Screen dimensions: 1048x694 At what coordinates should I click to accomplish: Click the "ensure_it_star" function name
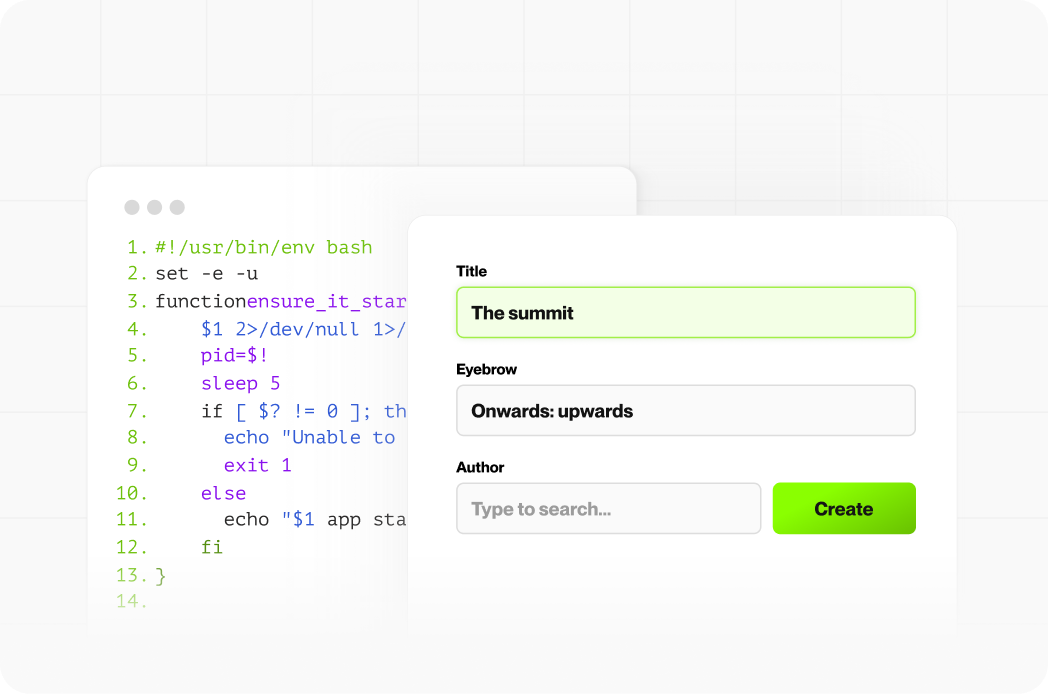(327, 301)
